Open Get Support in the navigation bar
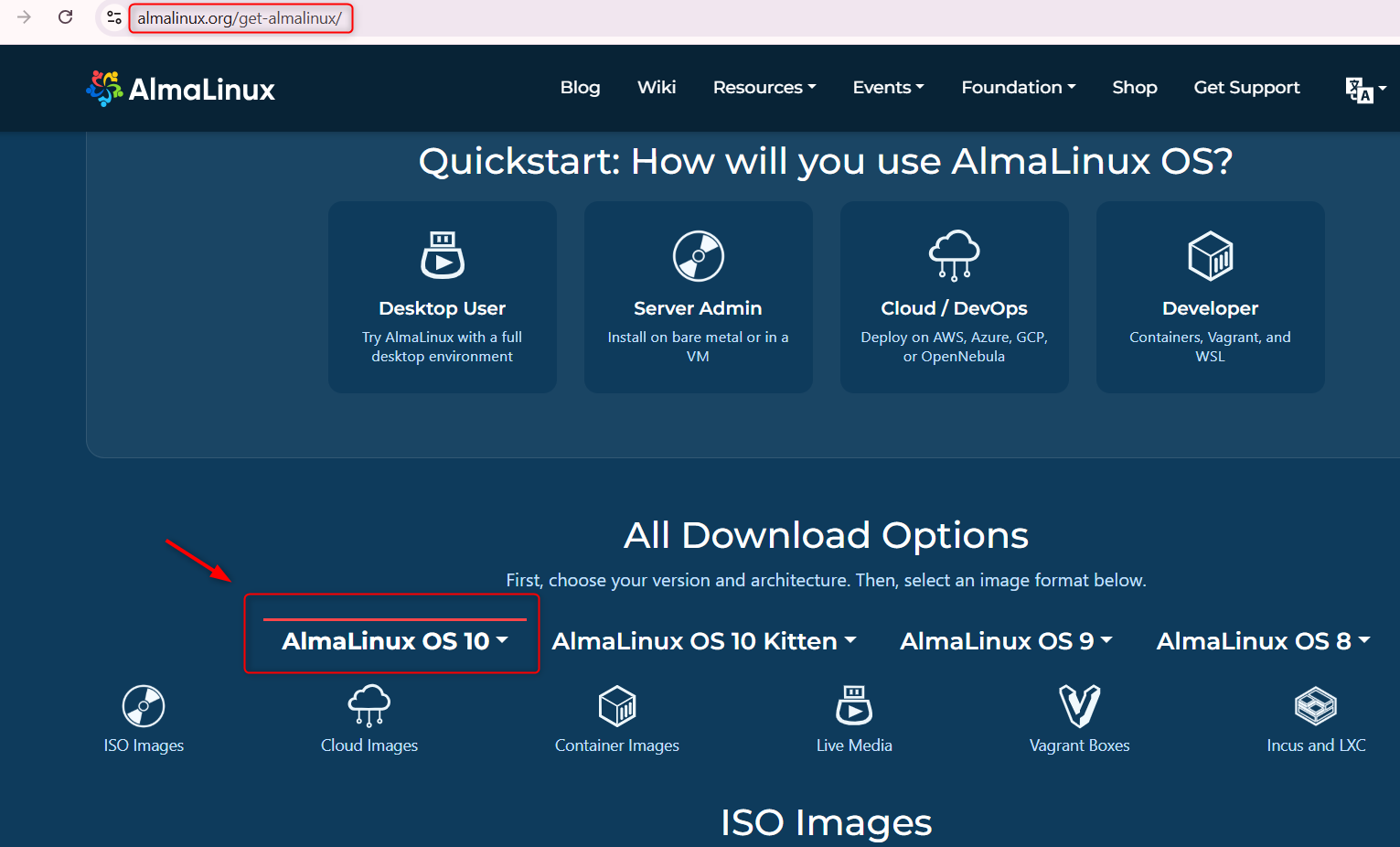1400x847 pixels. pos(1246,88)
